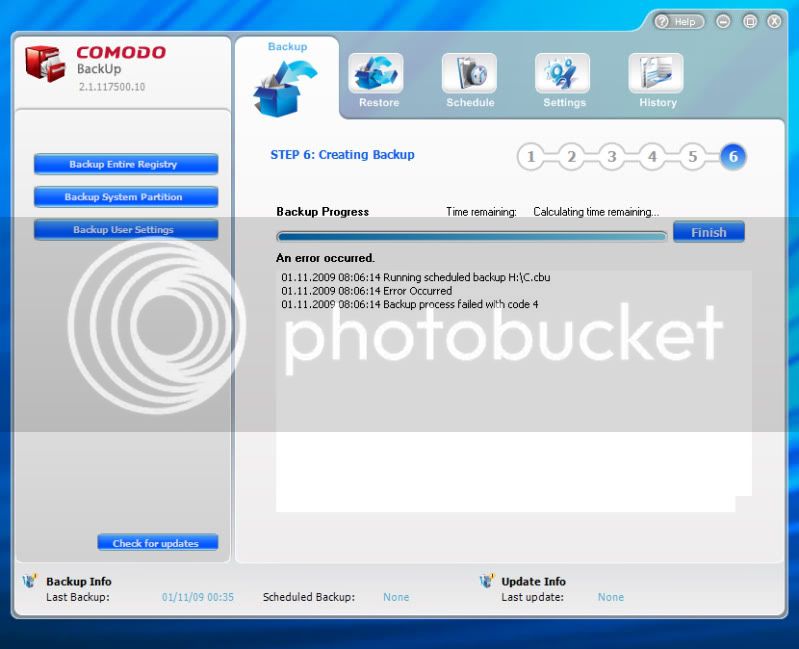Viewport: 799px width, 649px height.
Task: Click the Finish button
Action: [708, 232]
